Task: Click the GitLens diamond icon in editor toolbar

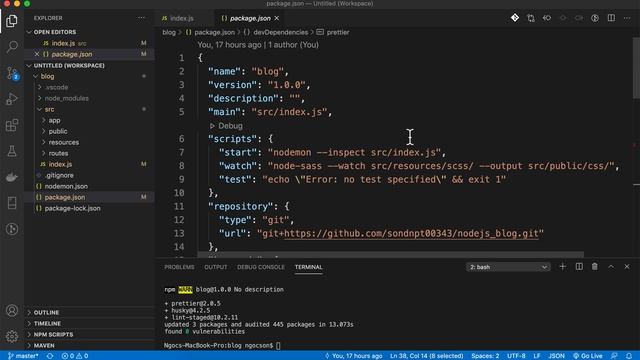Action: tap(515, 18)
